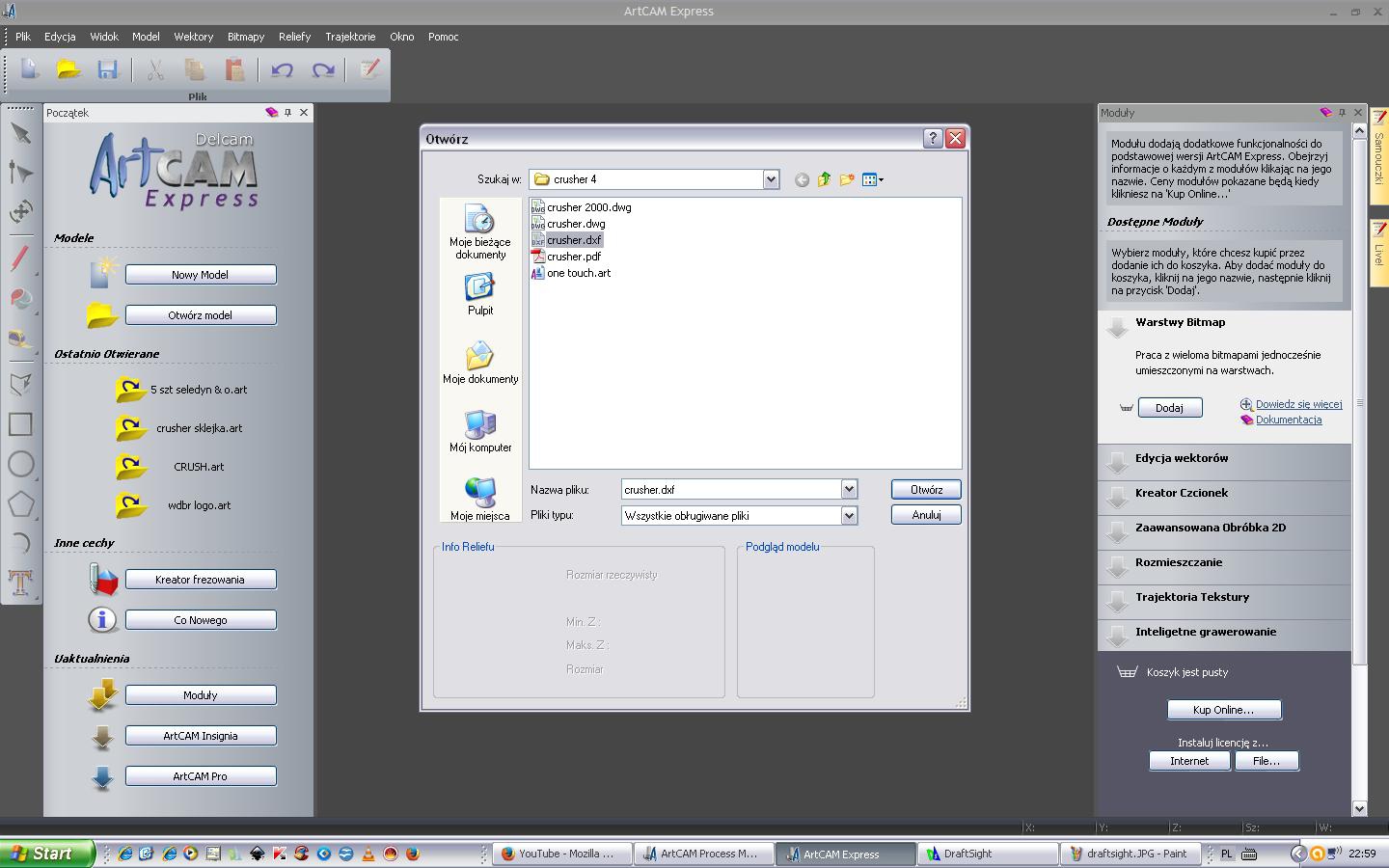Click the Redo arrow icon
This screenshot has width=1389, height=868.
(323, 69)
